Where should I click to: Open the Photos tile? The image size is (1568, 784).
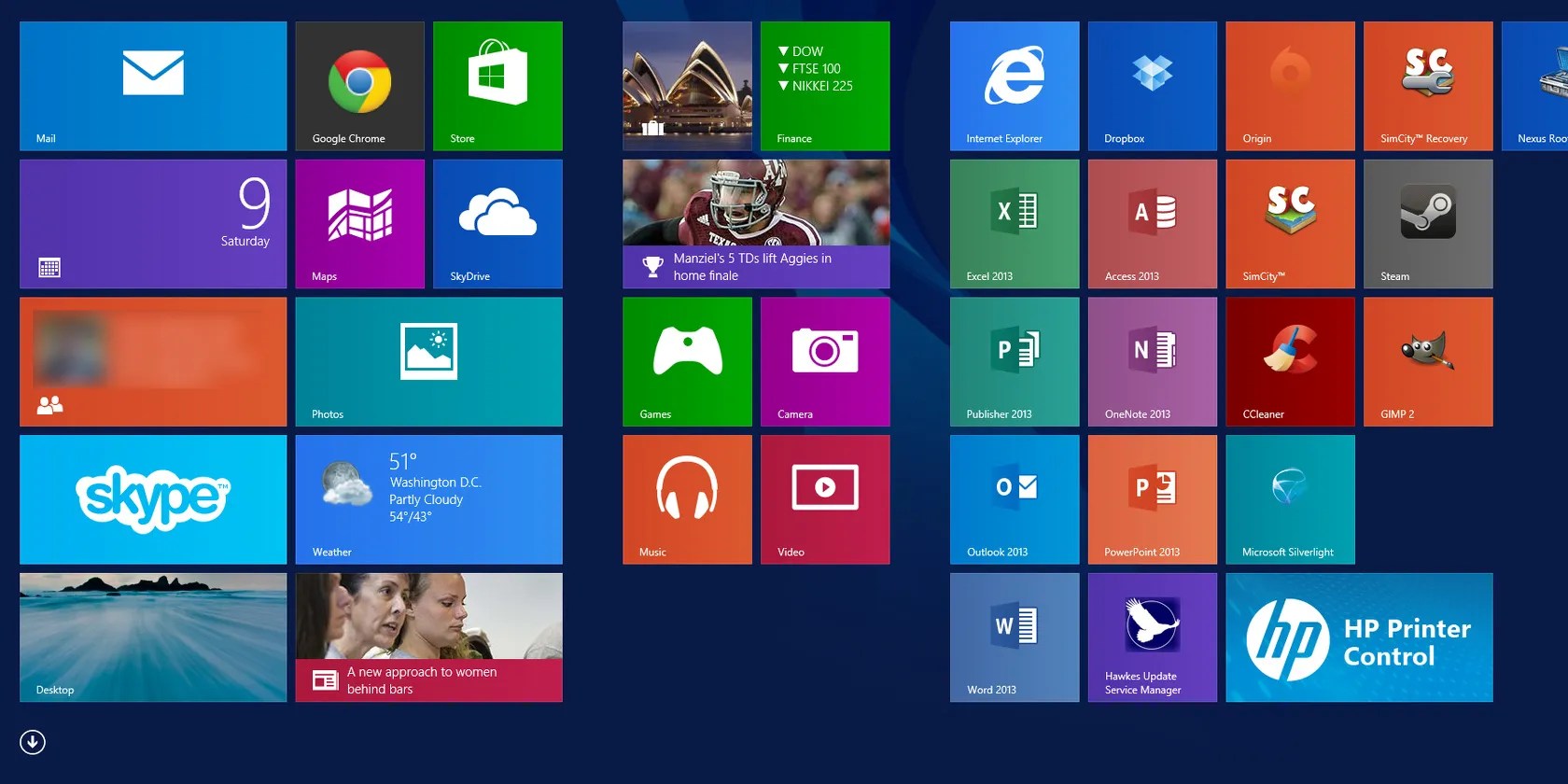428,362
